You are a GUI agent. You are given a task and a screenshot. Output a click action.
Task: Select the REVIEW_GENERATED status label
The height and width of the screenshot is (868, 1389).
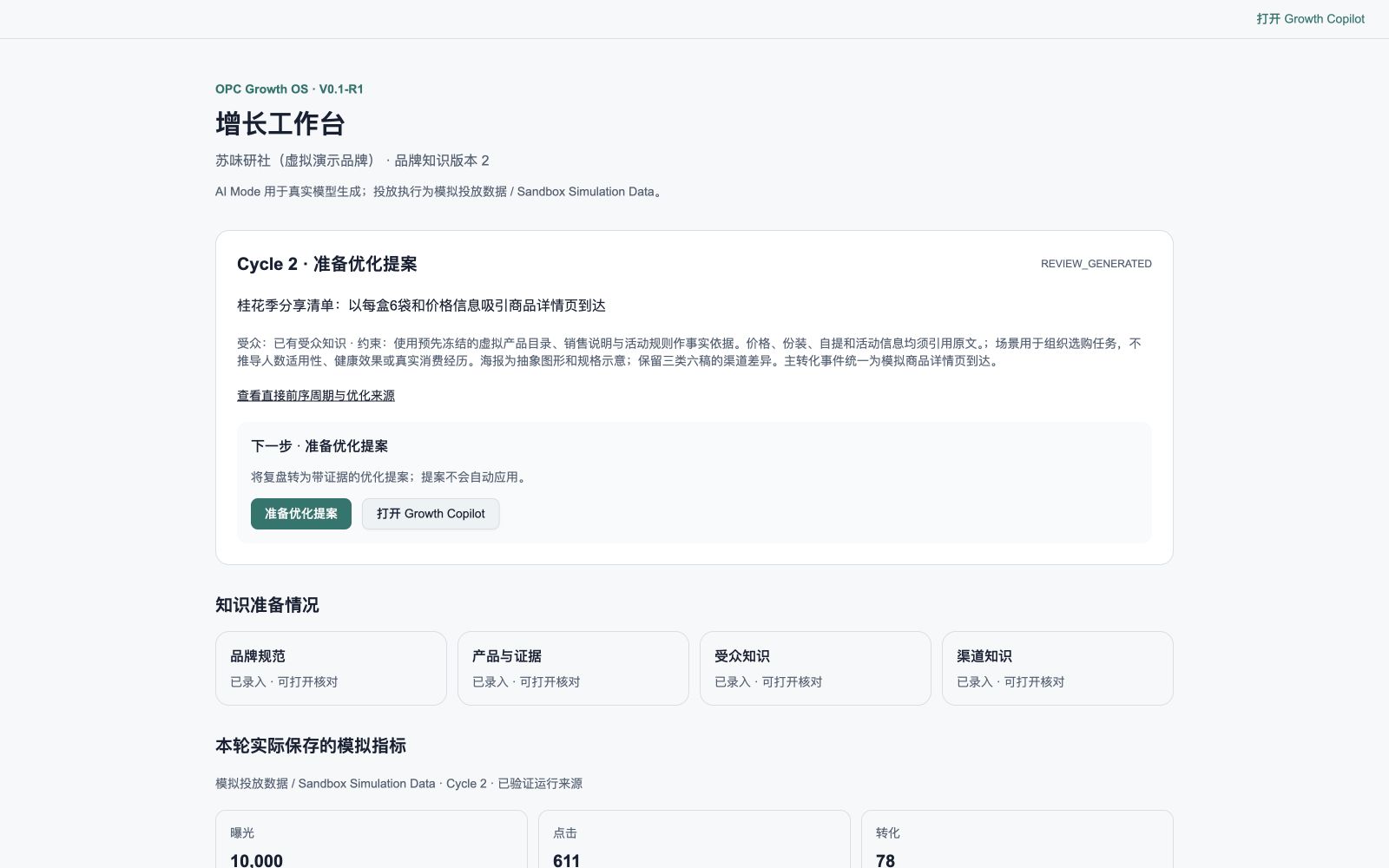pos(1096,264)
